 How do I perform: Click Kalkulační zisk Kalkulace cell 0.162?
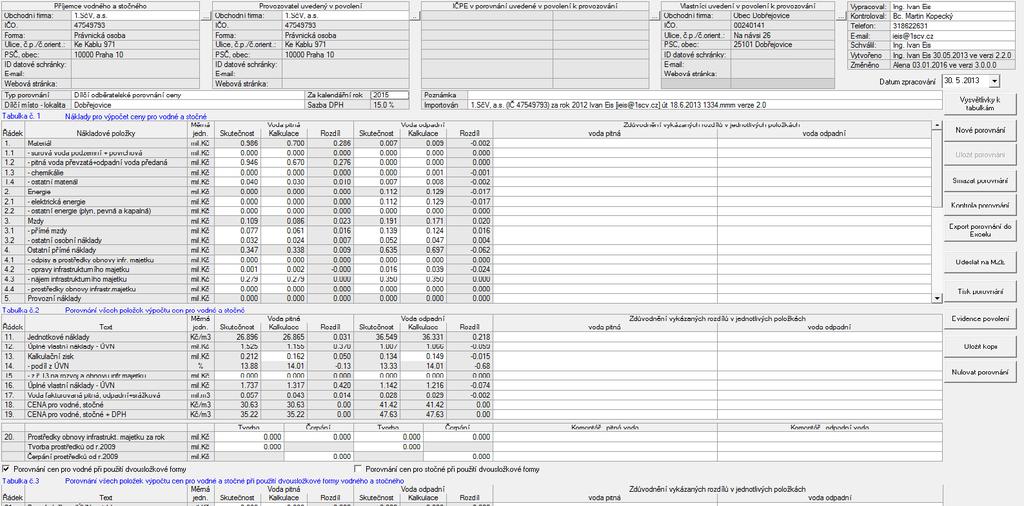[283, 356]
